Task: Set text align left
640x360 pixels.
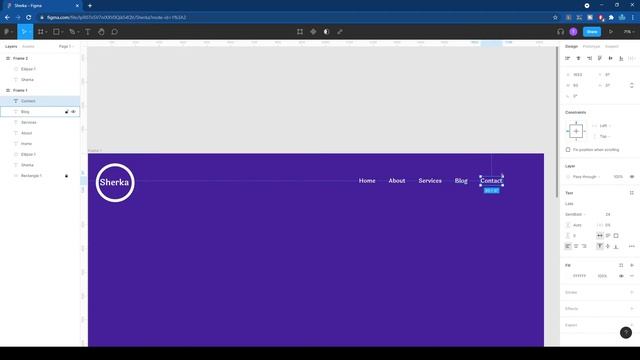Action: click(568, 246)
